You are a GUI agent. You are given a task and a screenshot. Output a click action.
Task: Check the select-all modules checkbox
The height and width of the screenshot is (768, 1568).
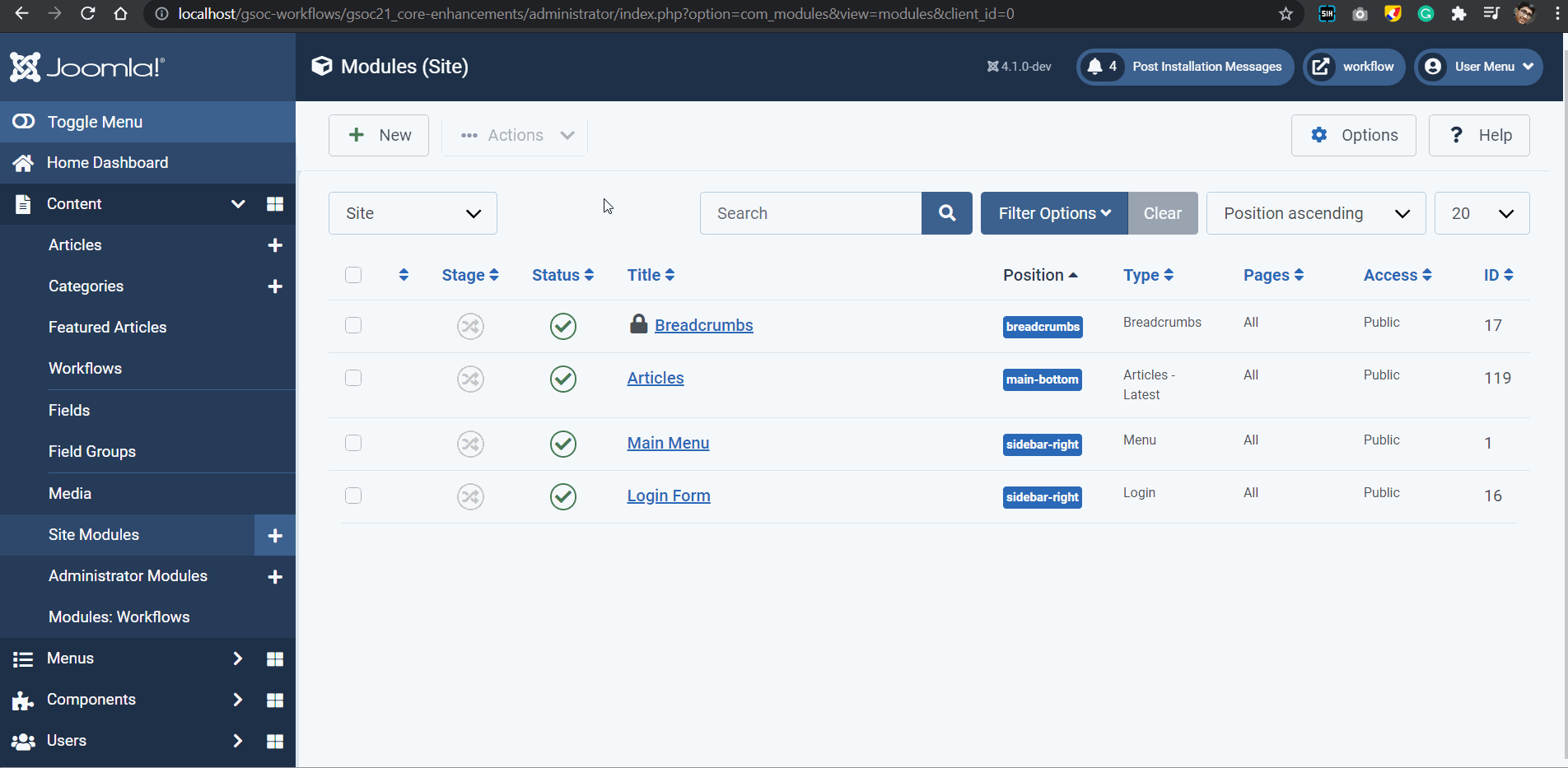pos(353,275)
